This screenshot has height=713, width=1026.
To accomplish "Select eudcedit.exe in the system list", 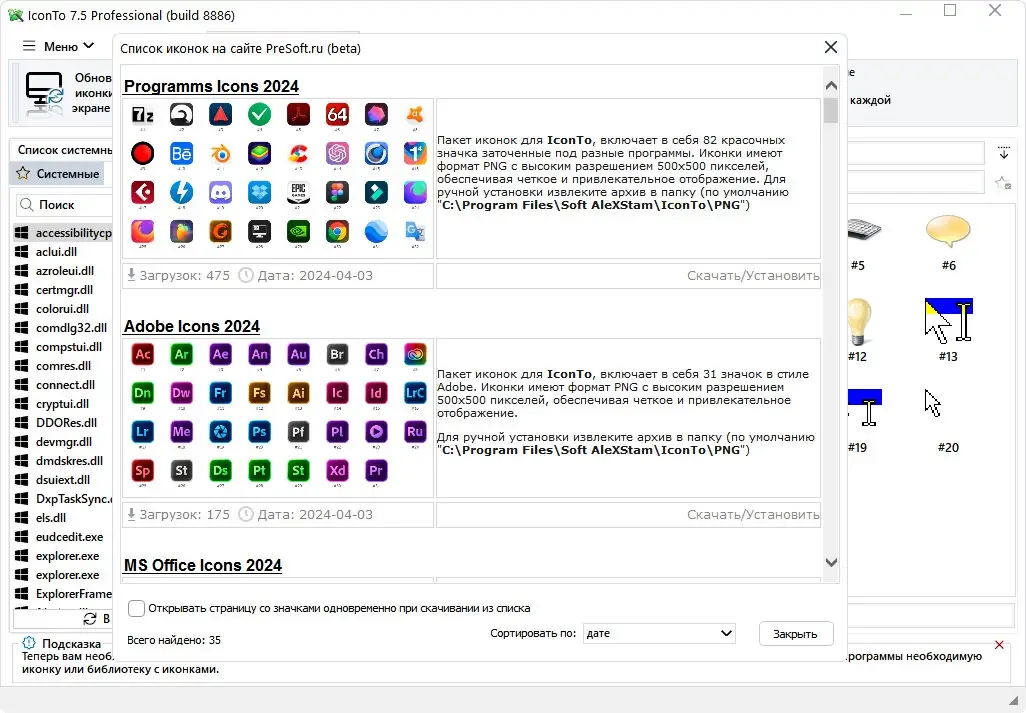I will [69, 536].
